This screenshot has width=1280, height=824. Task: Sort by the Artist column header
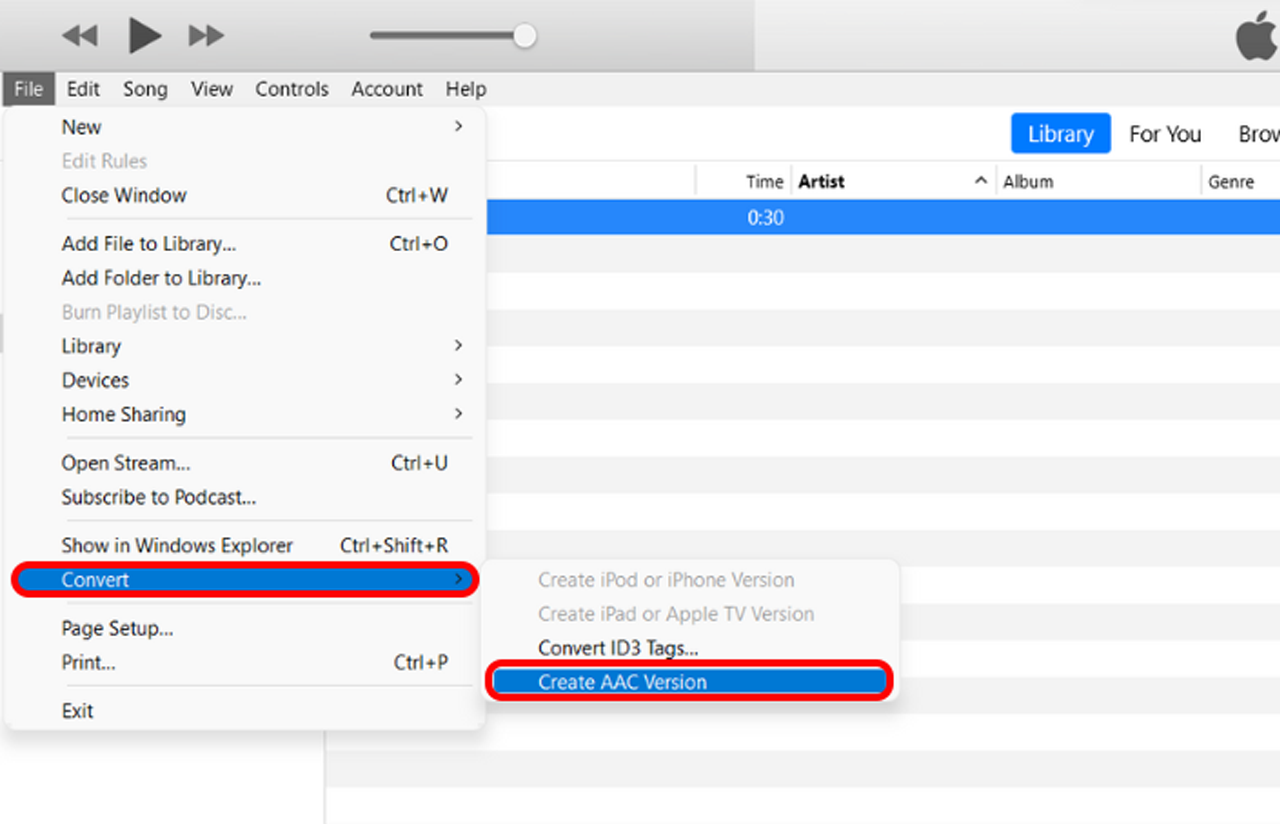pyautogui.click(x=893, y=182)
